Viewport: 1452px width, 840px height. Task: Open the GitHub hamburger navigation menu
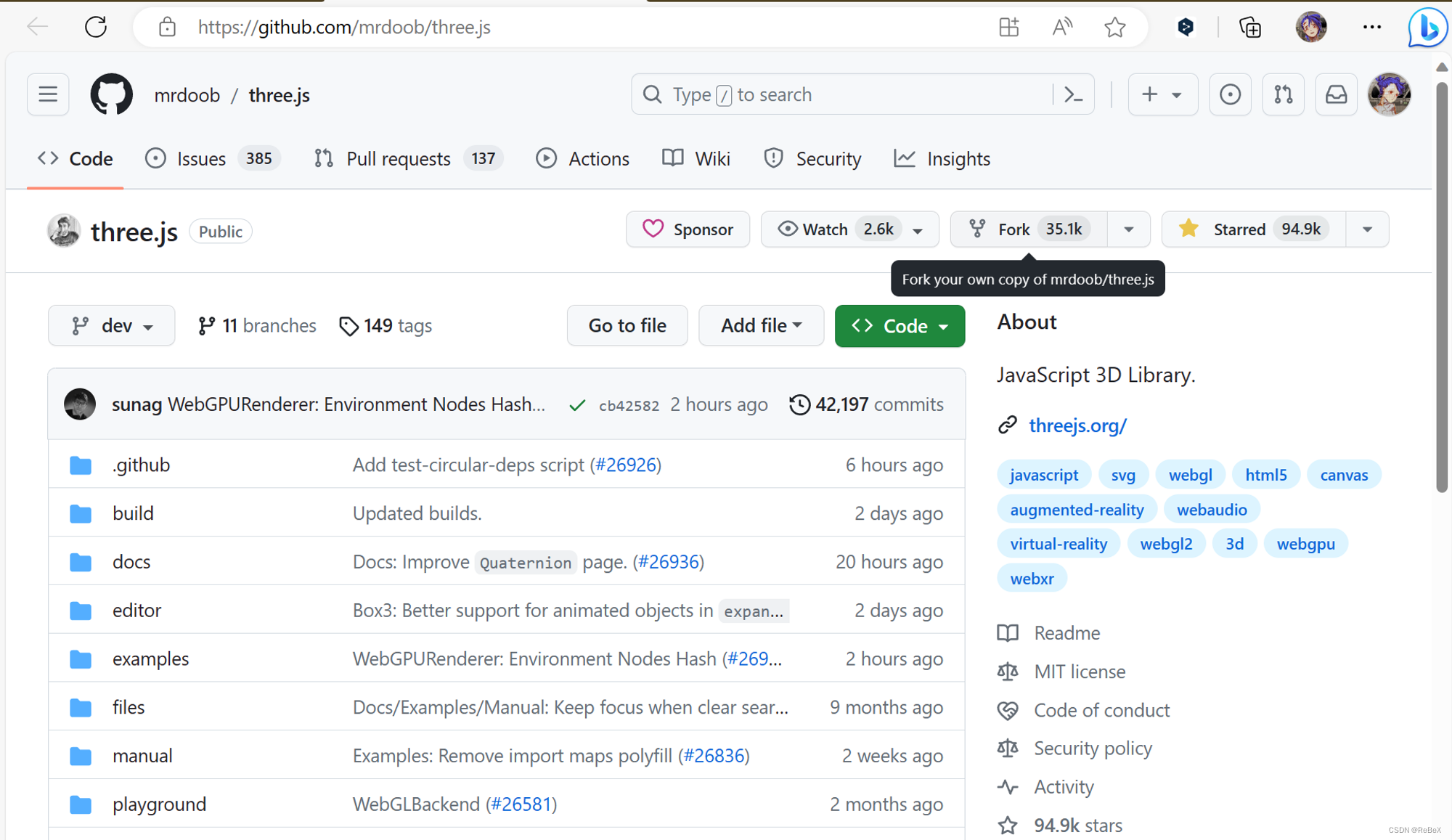pyautogui.click(x=48, y=94)
